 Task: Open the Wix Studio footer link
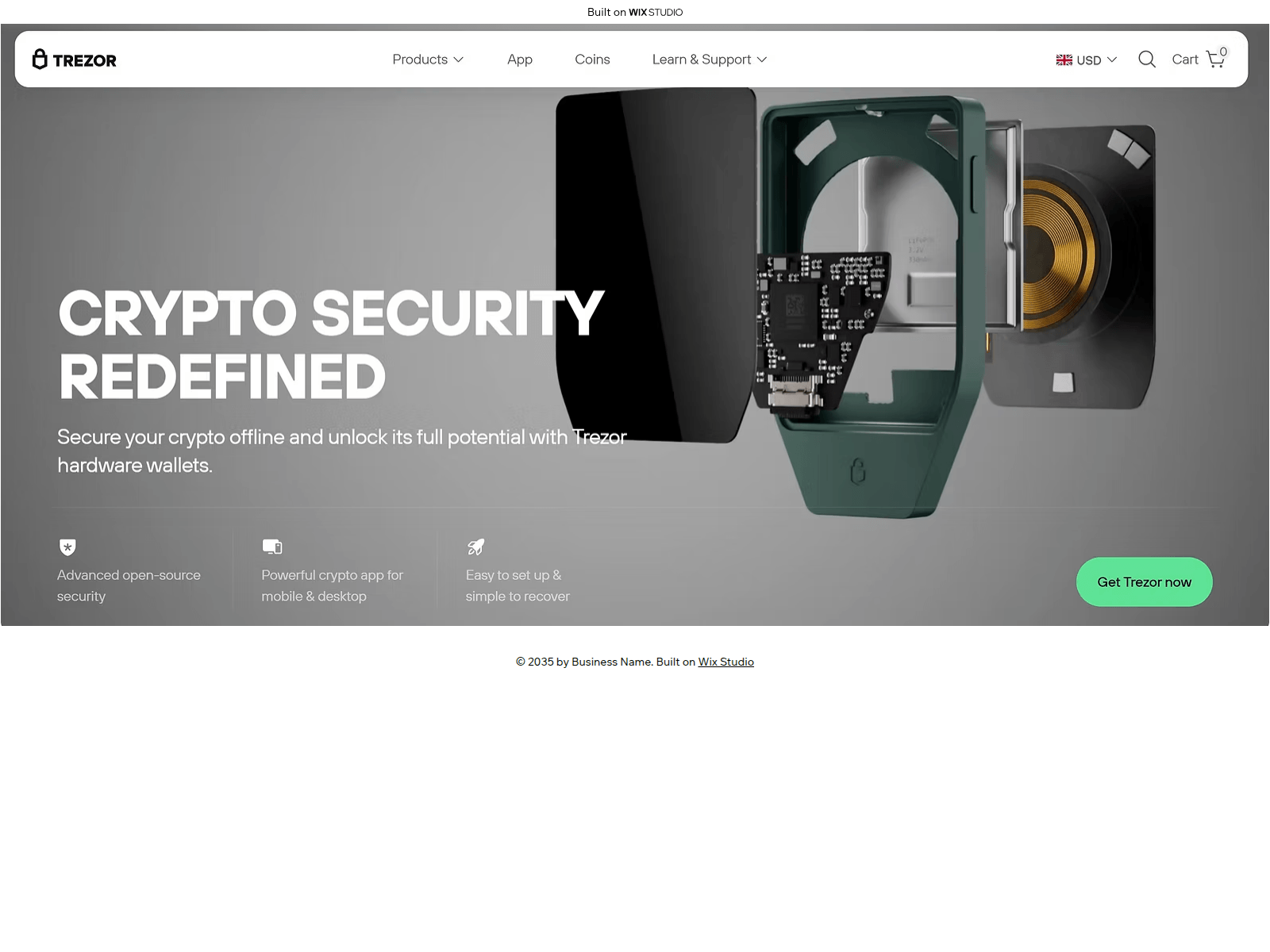[x=725, y=662]
